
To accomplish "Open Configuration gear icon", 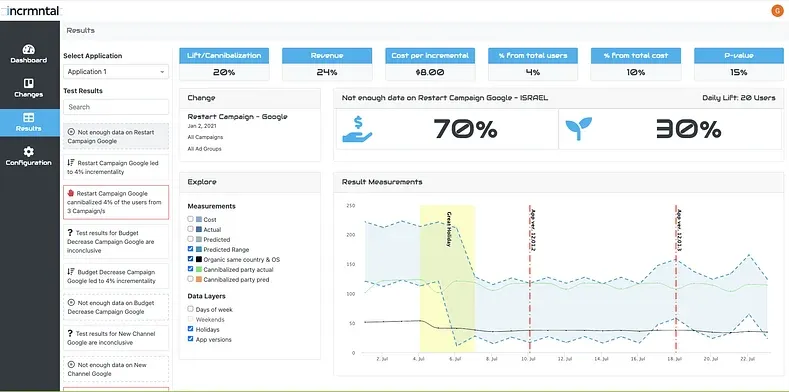I will tap(29, 151).
